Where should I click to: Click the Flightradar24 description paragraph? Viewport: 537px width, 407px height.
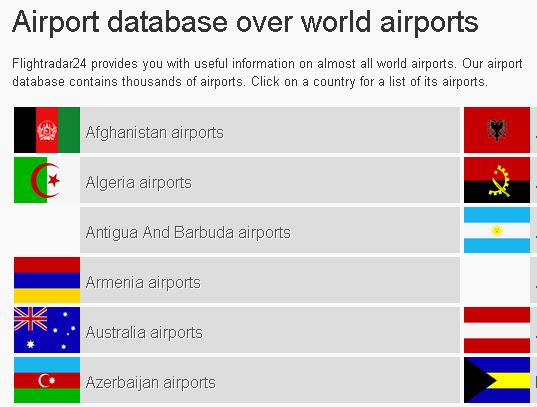pyautogui.click(x=267, y=73)
